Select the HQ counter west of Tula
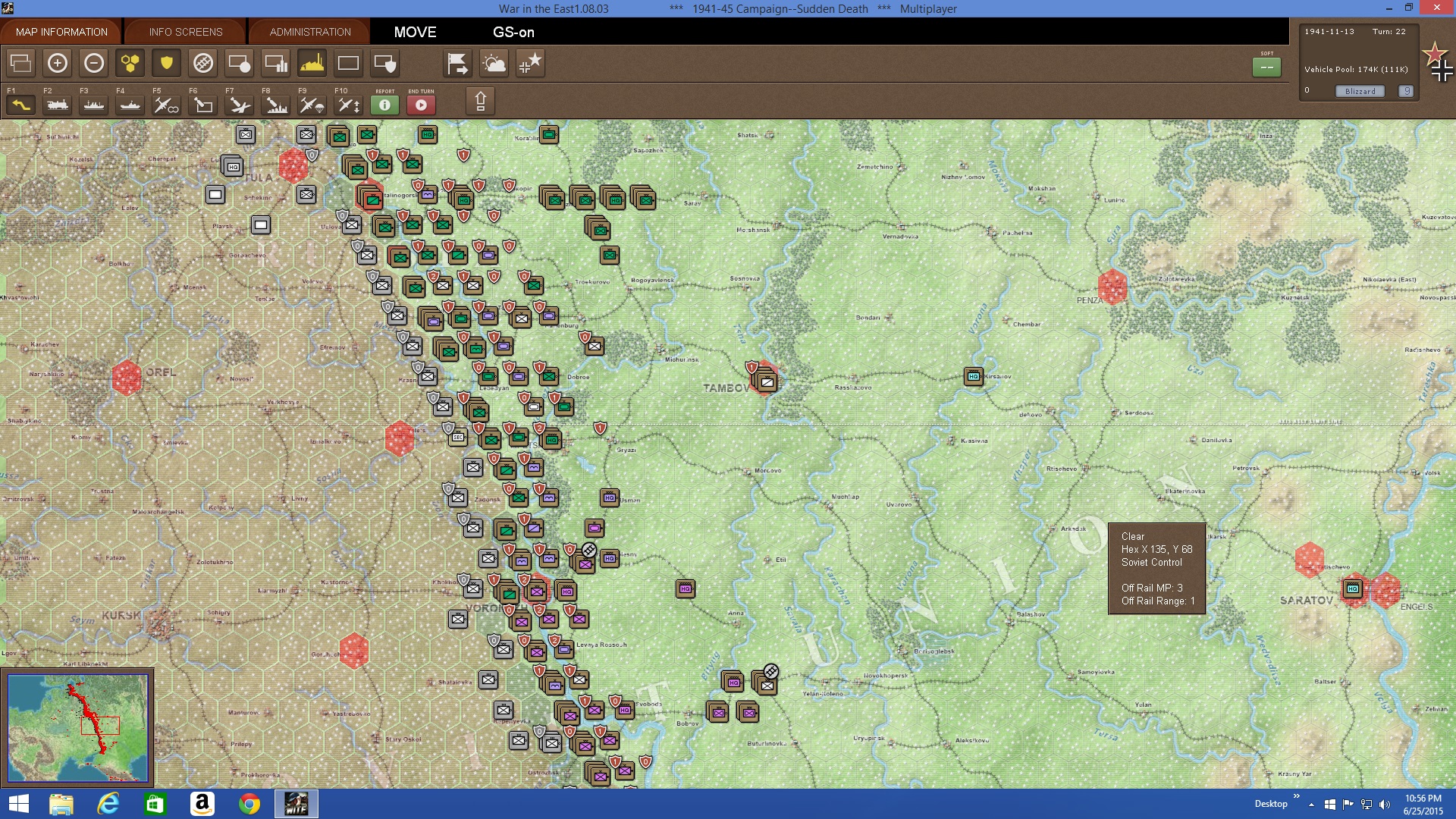This screenshot has width=1456, height=819. point(233,167)
